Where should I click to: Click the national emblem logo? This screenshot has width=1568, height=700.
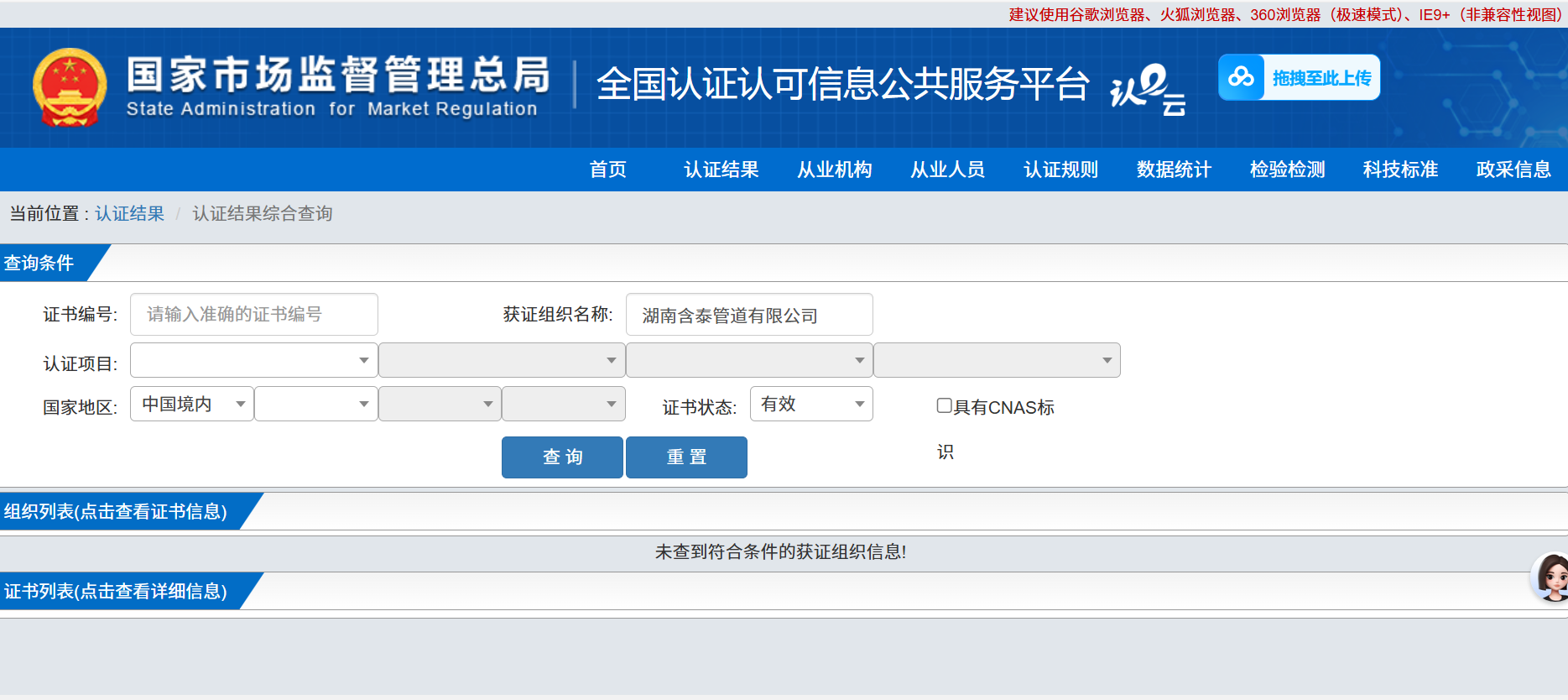coord(70,87)
